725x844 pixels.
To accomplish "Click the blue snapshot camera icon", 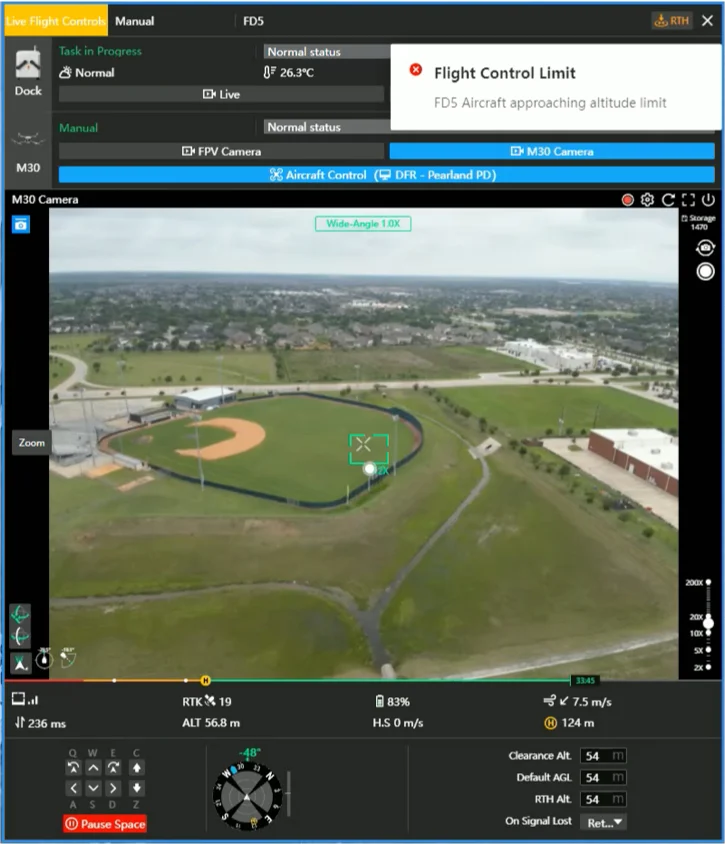I will (x=21, y=225).
